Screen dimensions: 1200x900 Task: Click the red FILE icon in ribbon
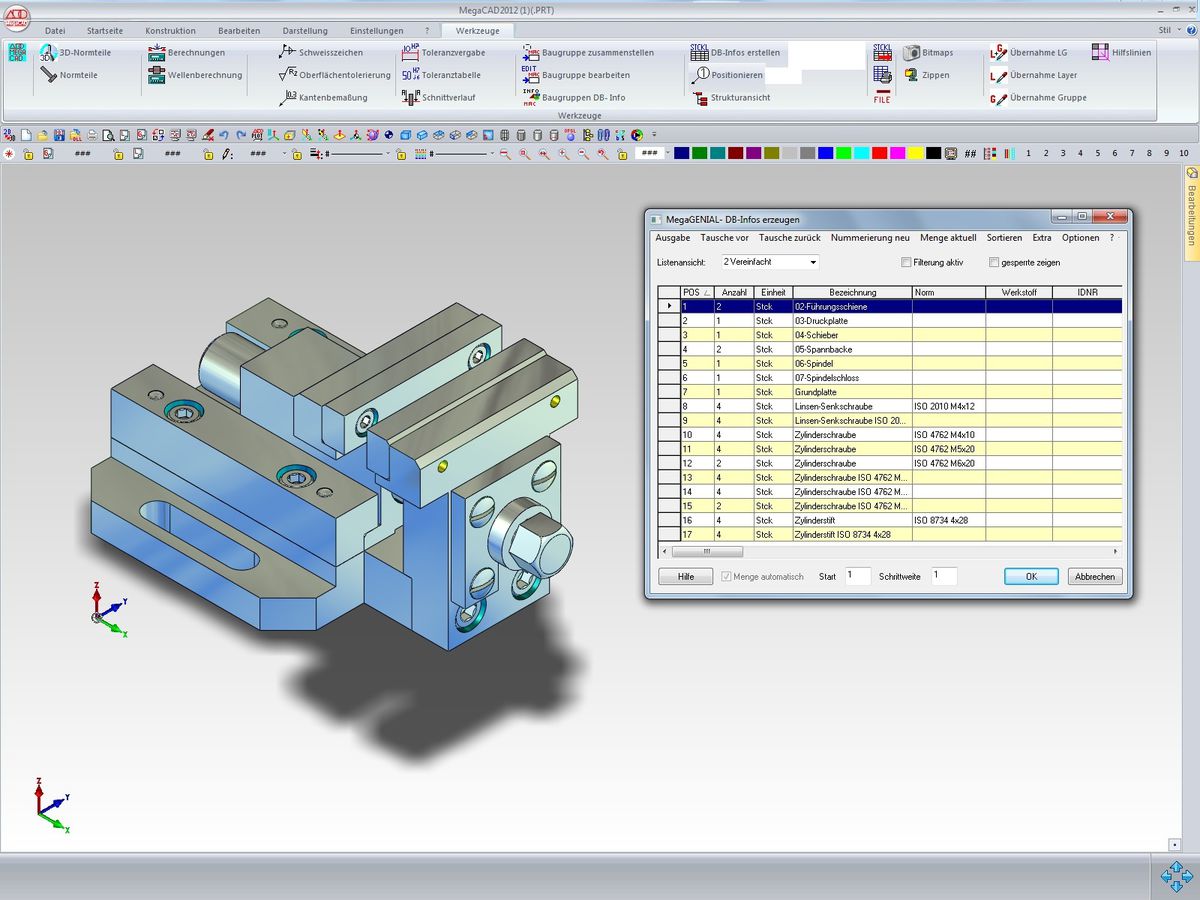pyautogui.click(x=882, y=97)
